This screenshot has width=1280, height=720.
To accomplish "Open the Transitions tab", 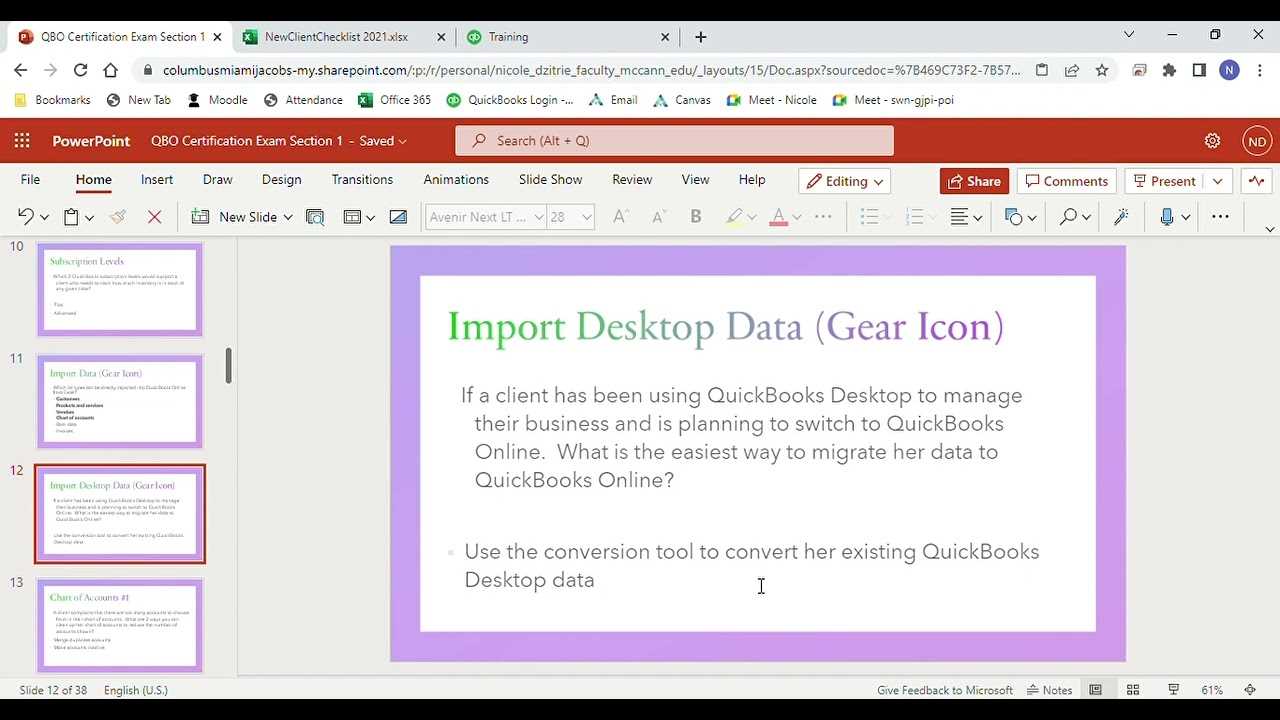I will tap(362, 180).
